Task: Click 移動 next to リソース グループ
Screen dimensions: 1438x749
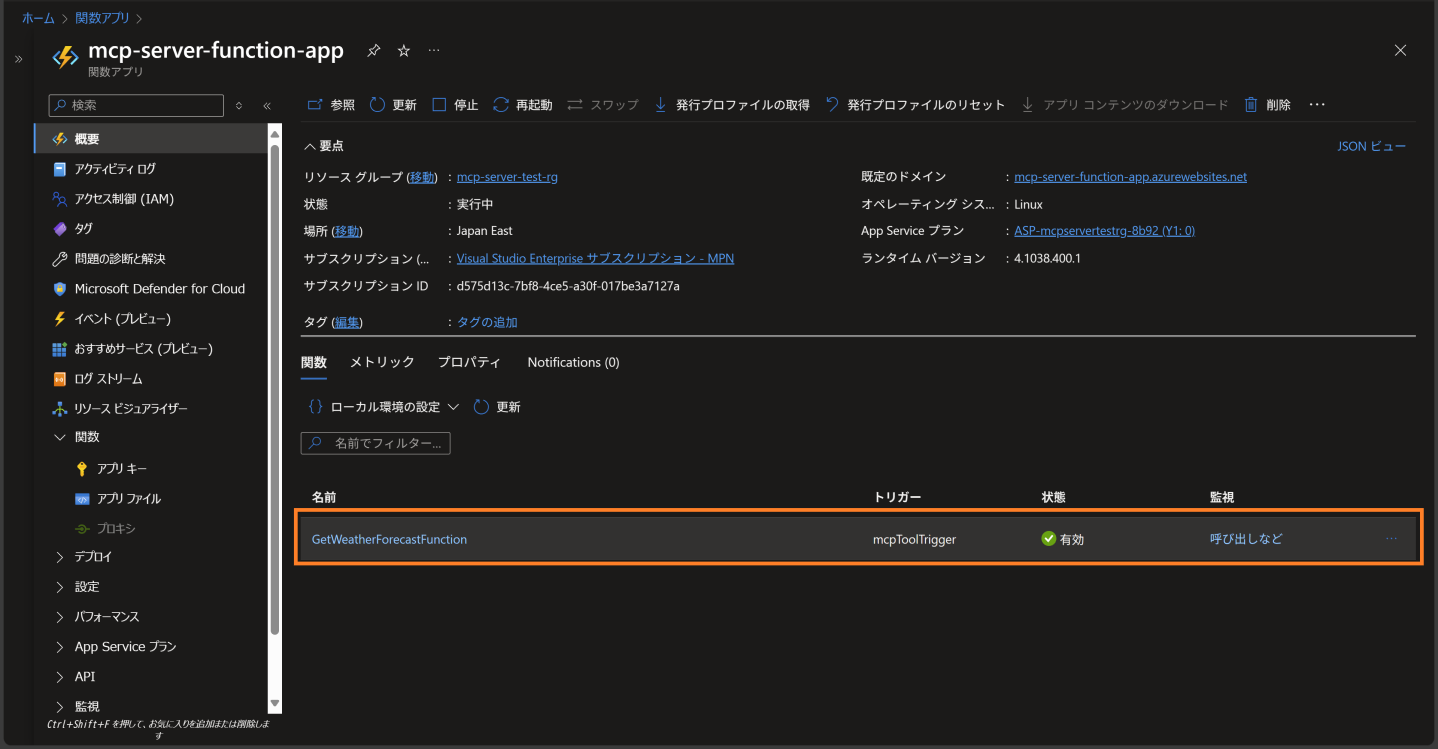Action: point(422,177)
